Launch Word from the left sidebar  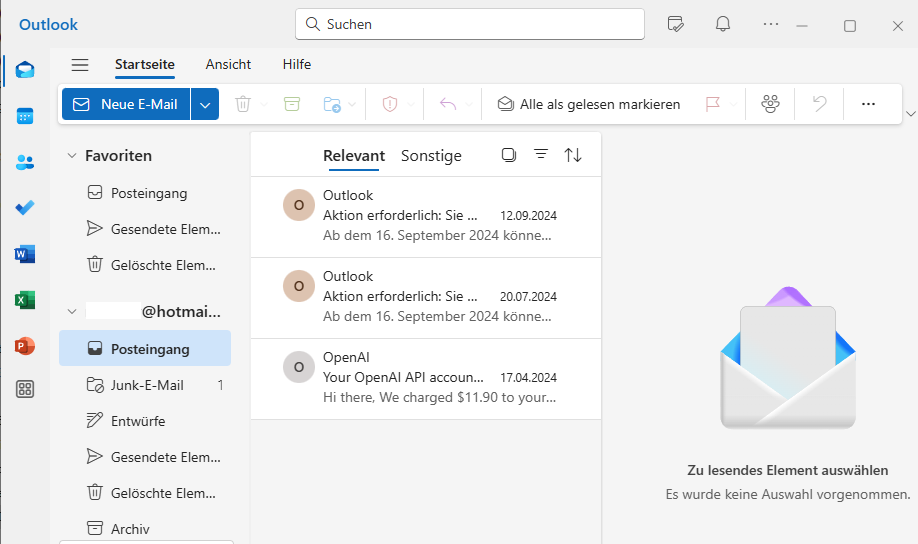[25, 254]
